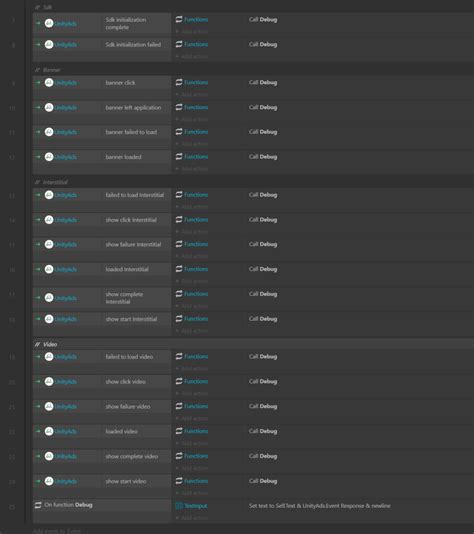The height and width of the screenshot is (534, 474).
Task: Click the green trigger arrow for 'Sdk initialization failed'
Action: tap(38, 44)
